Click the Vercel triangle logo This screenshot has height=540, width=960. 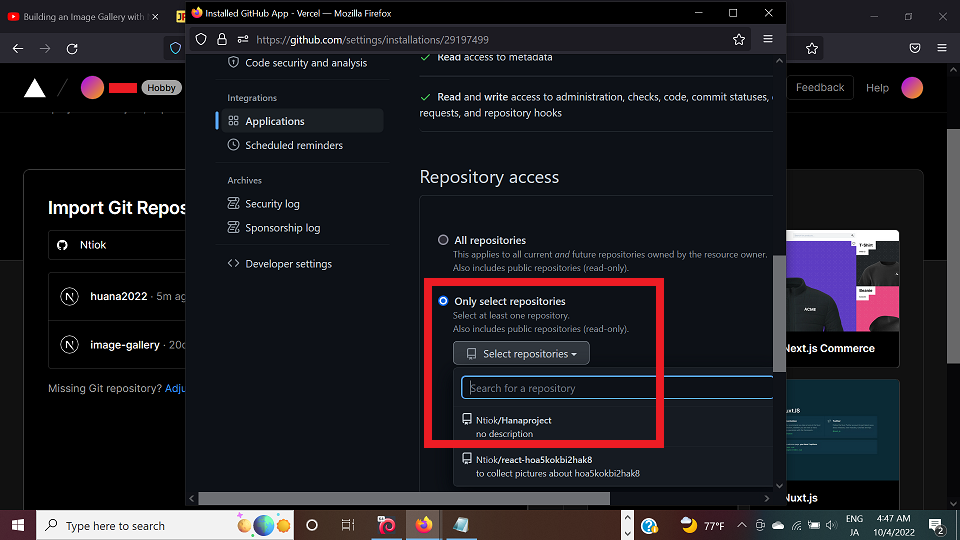(35, 88)
